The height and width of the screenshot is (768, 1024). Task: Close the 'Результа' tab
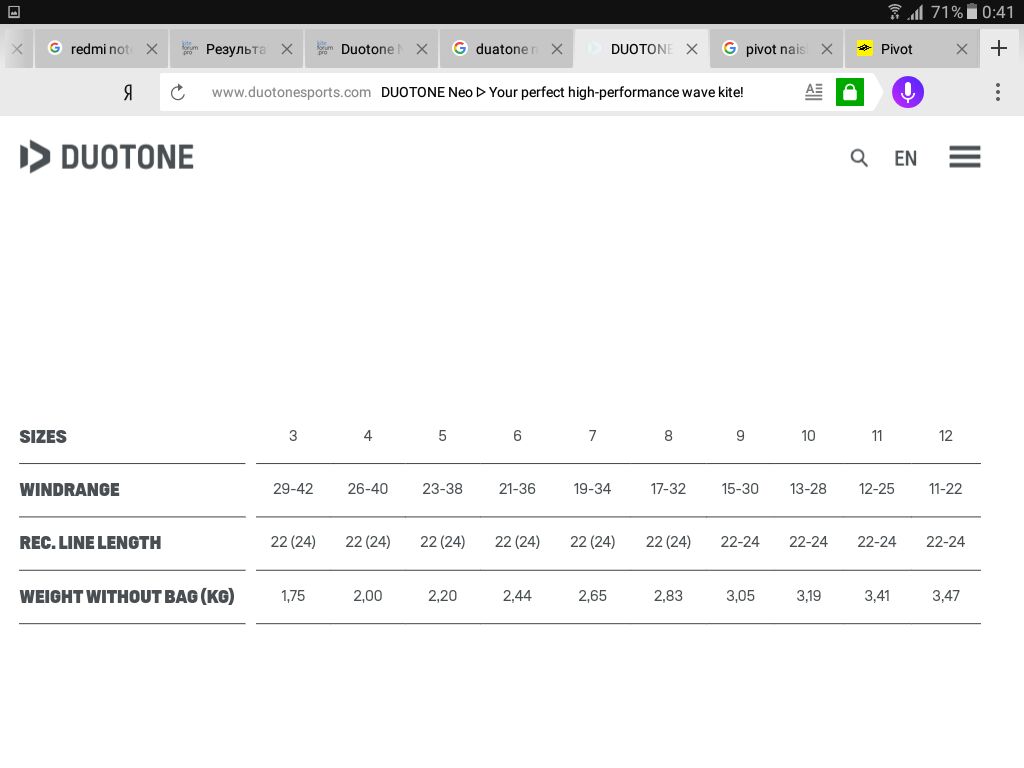[x=287, y=49]
